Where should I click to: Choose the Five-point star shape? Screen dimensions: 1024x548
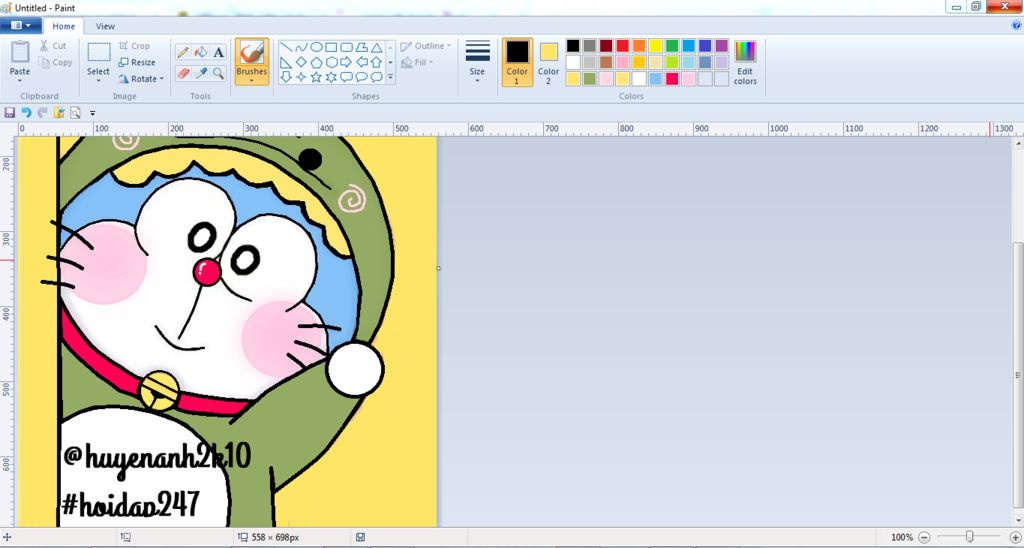(x=316, y=77)
